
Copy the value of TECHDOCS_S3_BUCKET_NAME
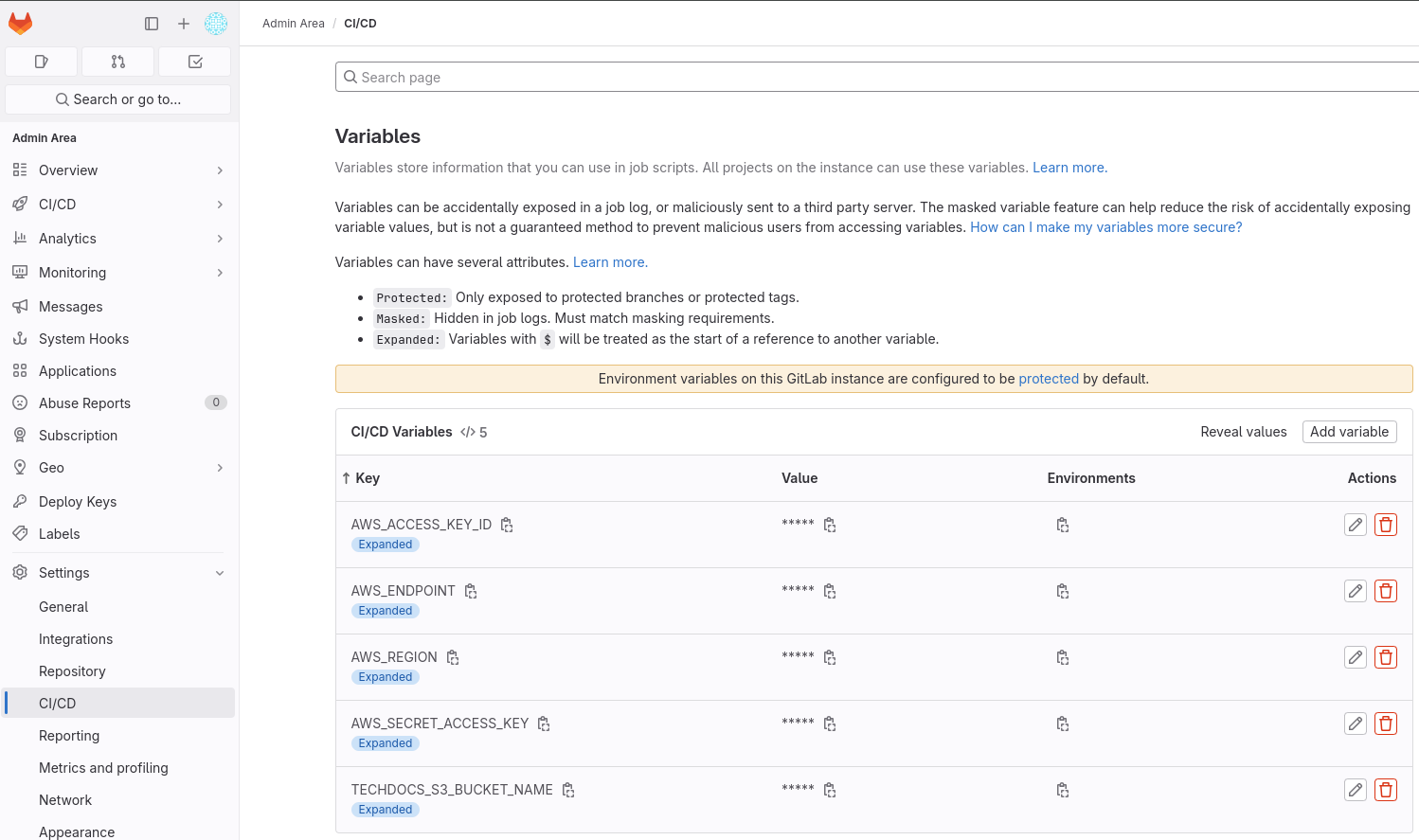830,790
